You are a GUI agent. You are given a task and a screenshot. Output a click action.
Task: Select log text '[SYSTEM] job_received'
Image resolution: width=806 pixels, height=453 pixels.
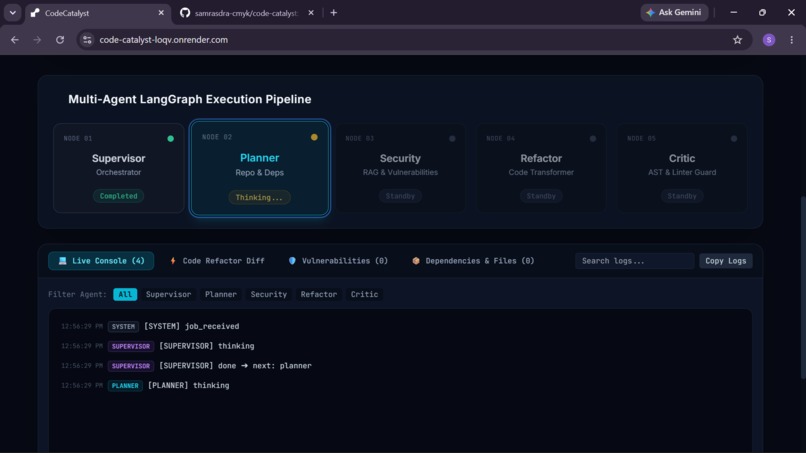[x=192, y=327]
